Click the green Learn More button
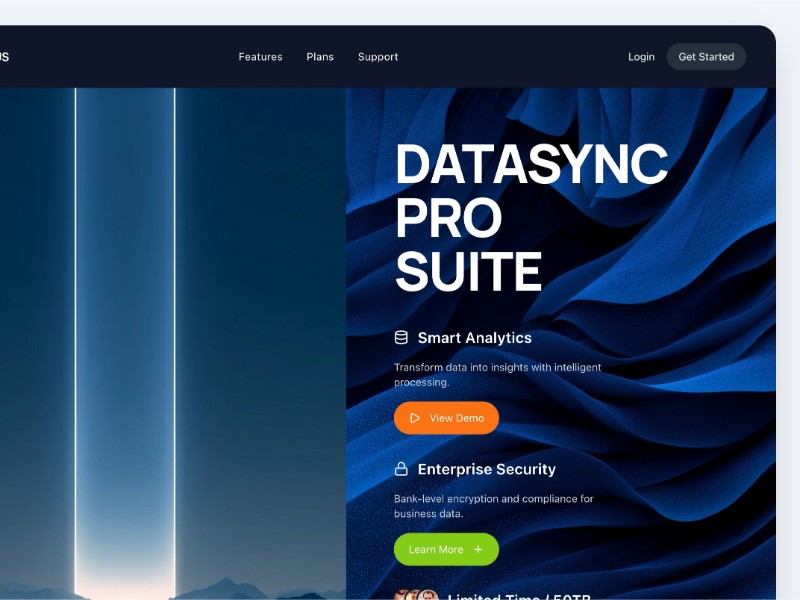This screenshot has height=600, width=800. tap(446, 549)
